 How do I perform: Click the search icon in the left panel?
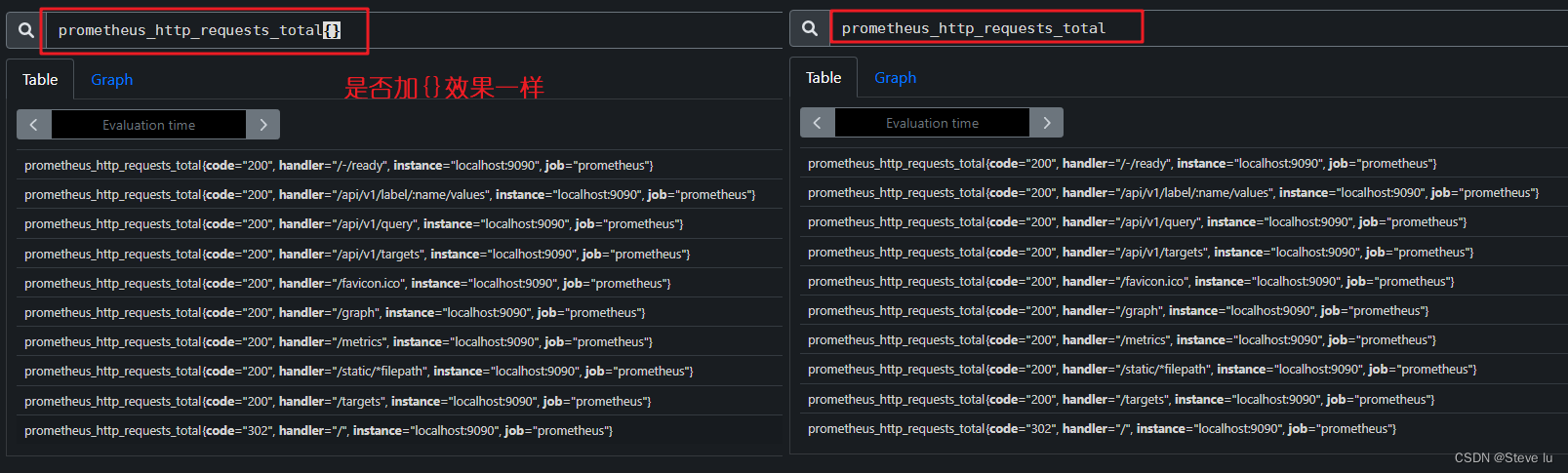pyautogui.click(x=26, y=30)
